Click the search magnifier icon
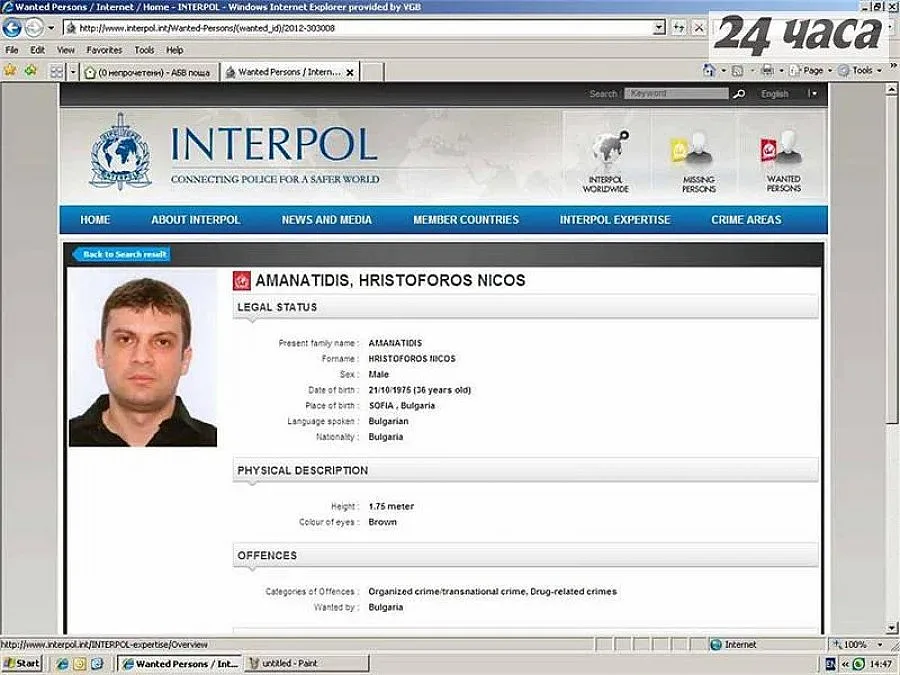 [737, 93]
